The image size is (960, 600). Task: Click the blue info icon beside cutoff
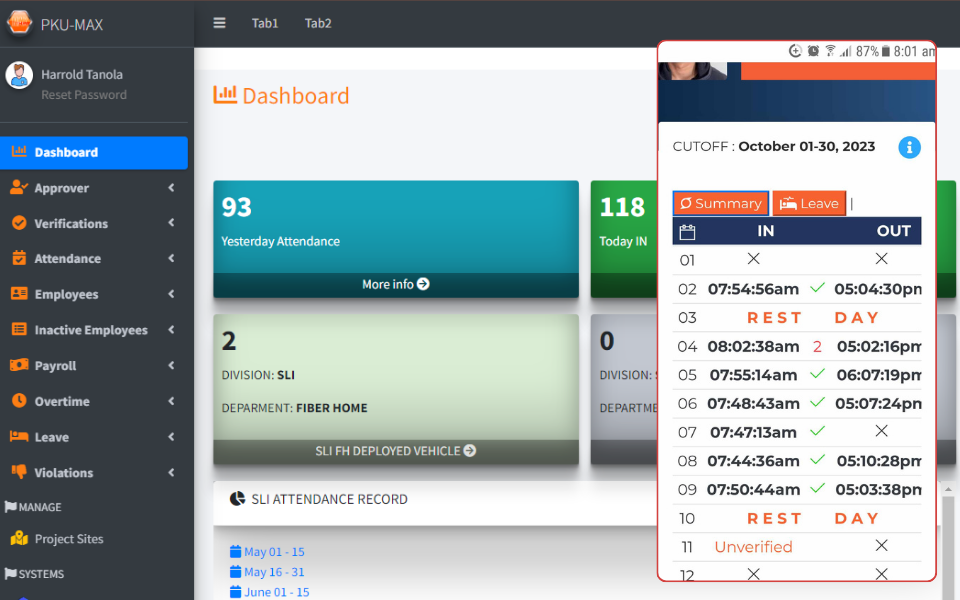click(x=909, y=147)
